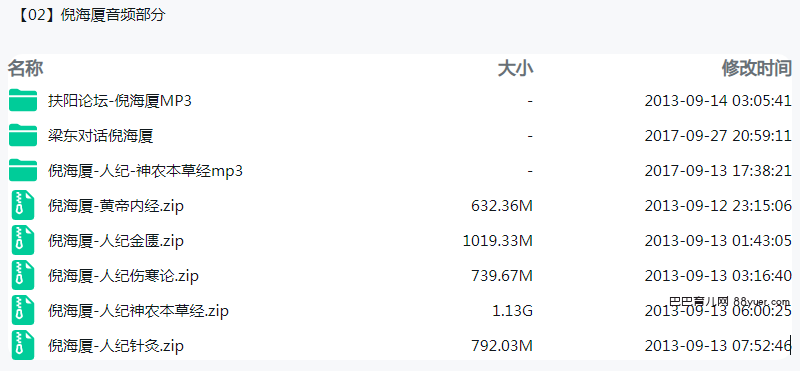Click the 1.13G size value
The width and height of the screenshot is (800, 371).
coord(512,311)
